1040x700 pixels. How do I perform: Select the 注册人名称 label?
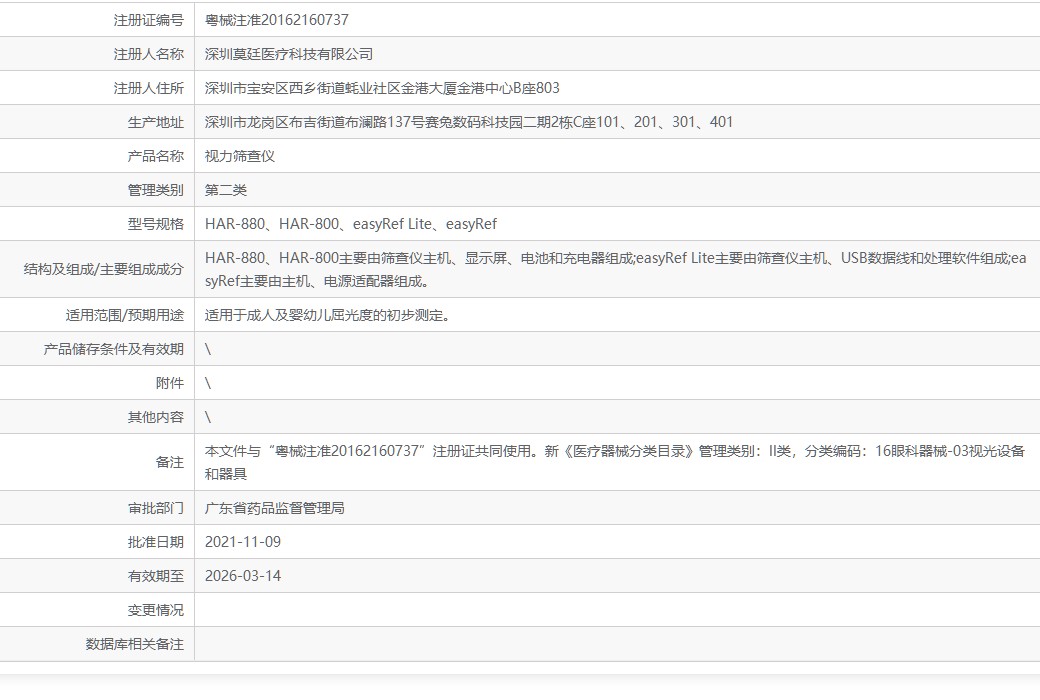[148, 54]
